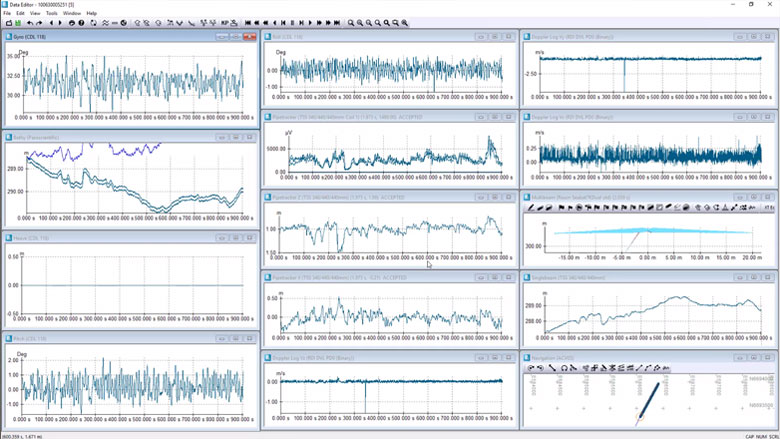This screenshot has height=439, width=780.
Task: Click the last magnifier icon in zoom group
Action: pos(404,22)
